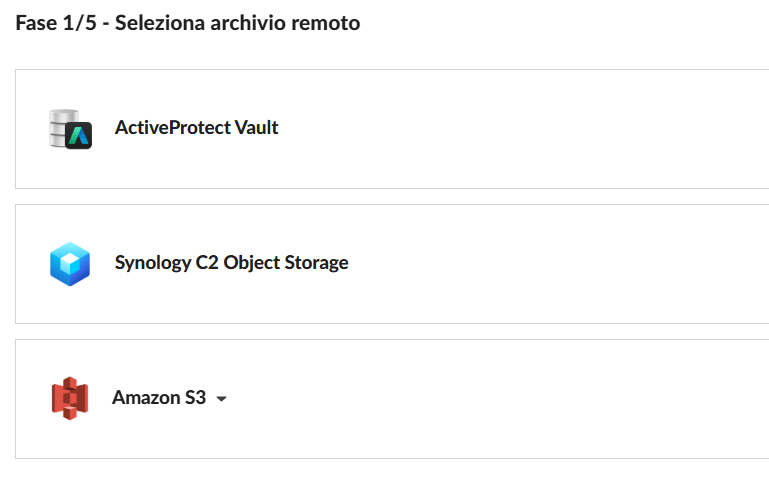Click the word 'Amazon' in the third option
This screenshot has width=769, height=485.
point(144,398)
